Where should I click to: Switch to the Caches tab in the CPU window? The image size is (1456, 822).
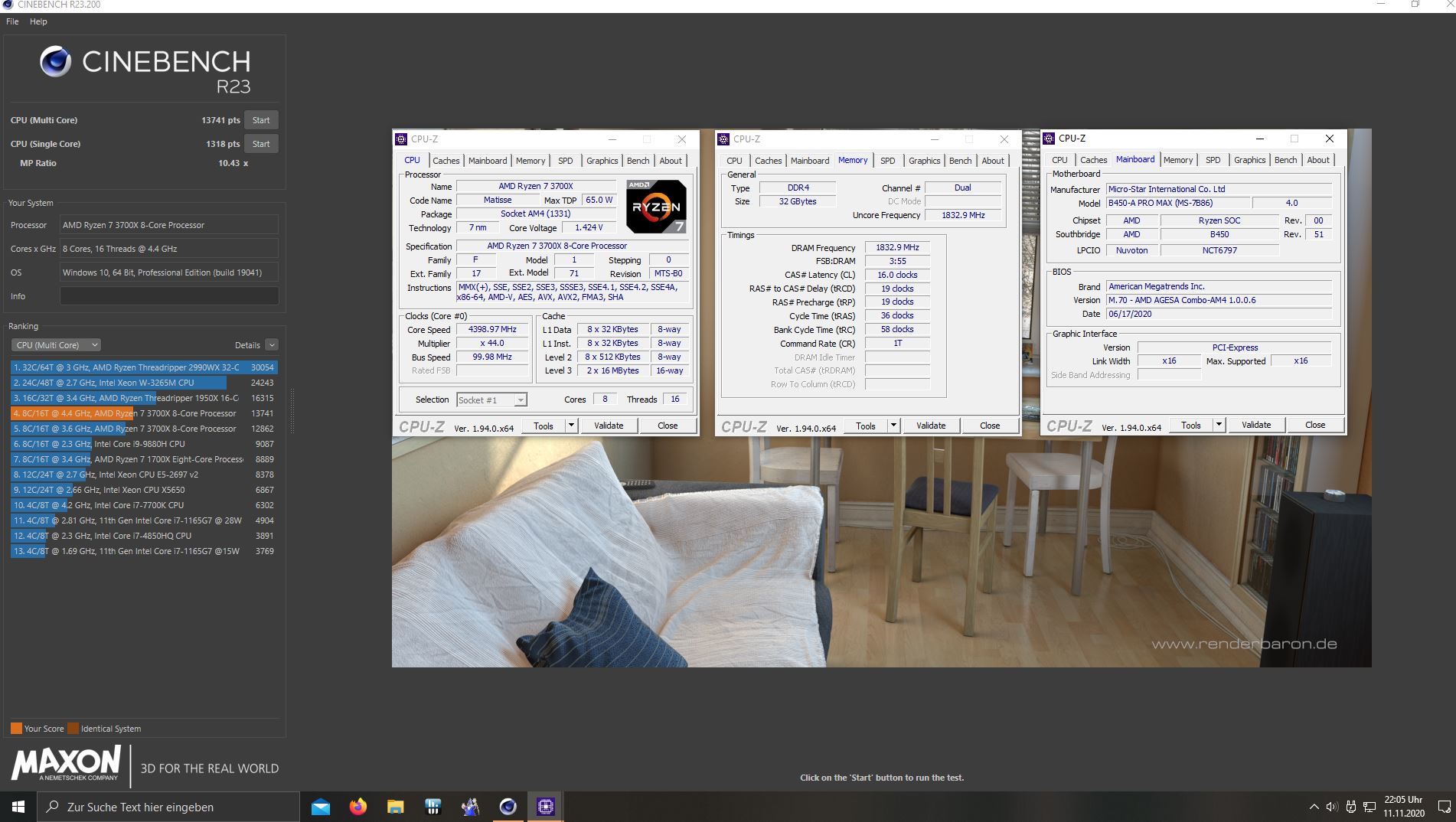click(x=446, y=161)
